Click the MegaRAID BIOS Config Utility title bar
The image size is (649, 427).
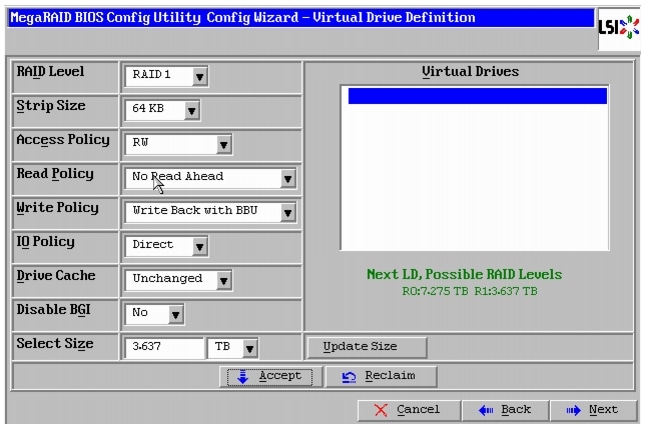coord(301,18)
